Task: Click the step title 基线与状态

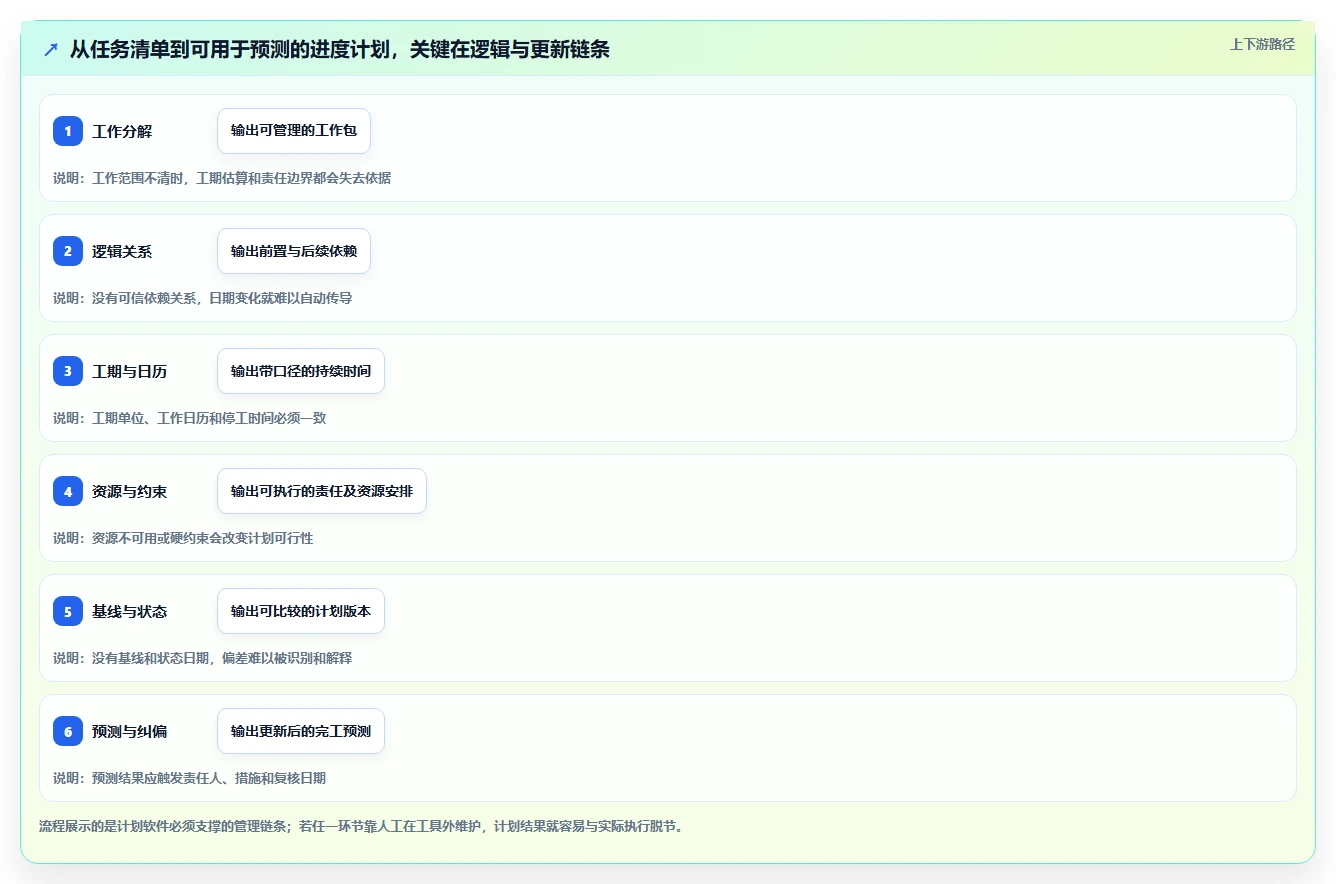Action: point(130,611)
